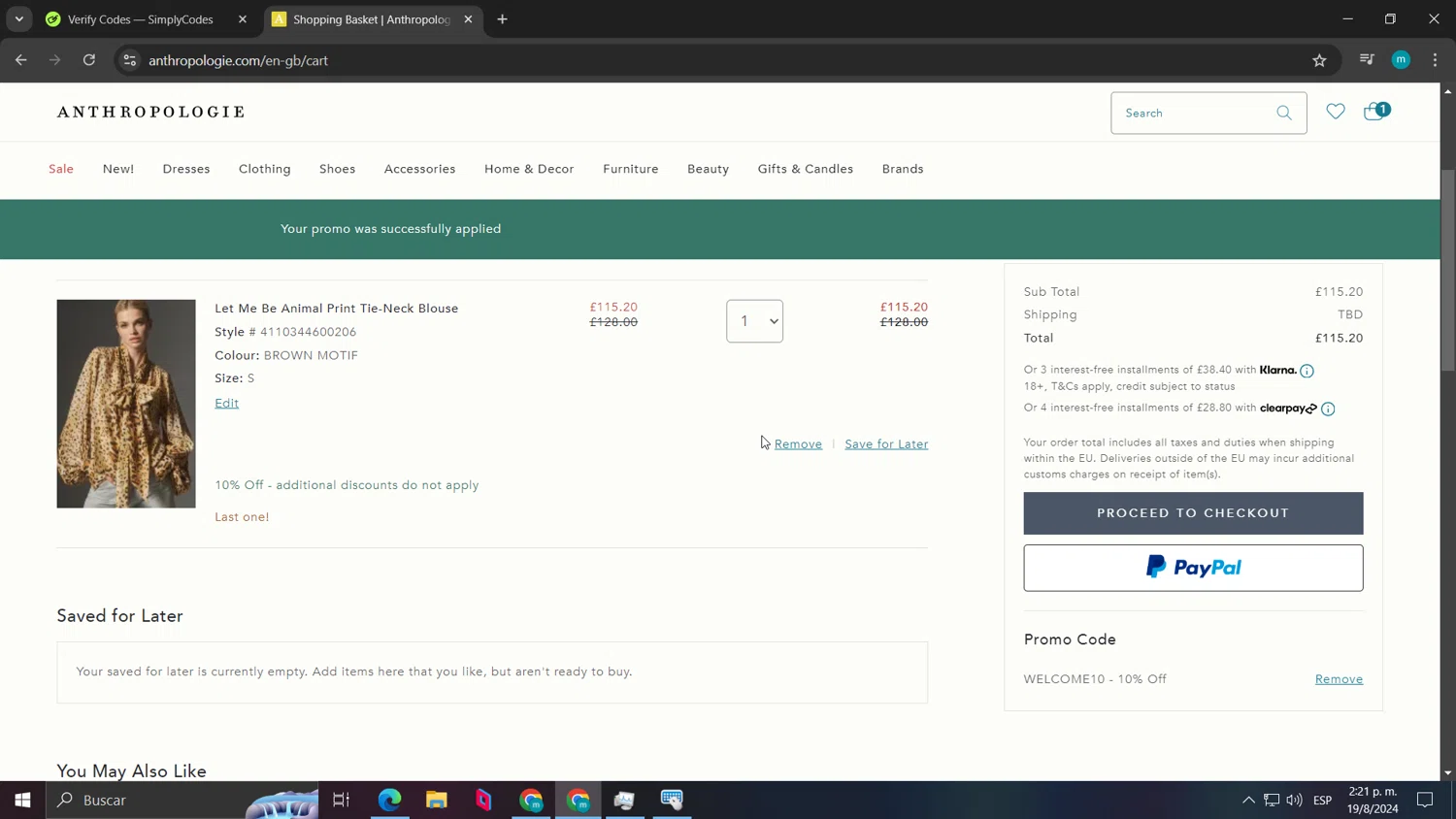
Task: Open the on-screen keyboard taskbar app
Action: pyautogui.click(x=672, y=801)
